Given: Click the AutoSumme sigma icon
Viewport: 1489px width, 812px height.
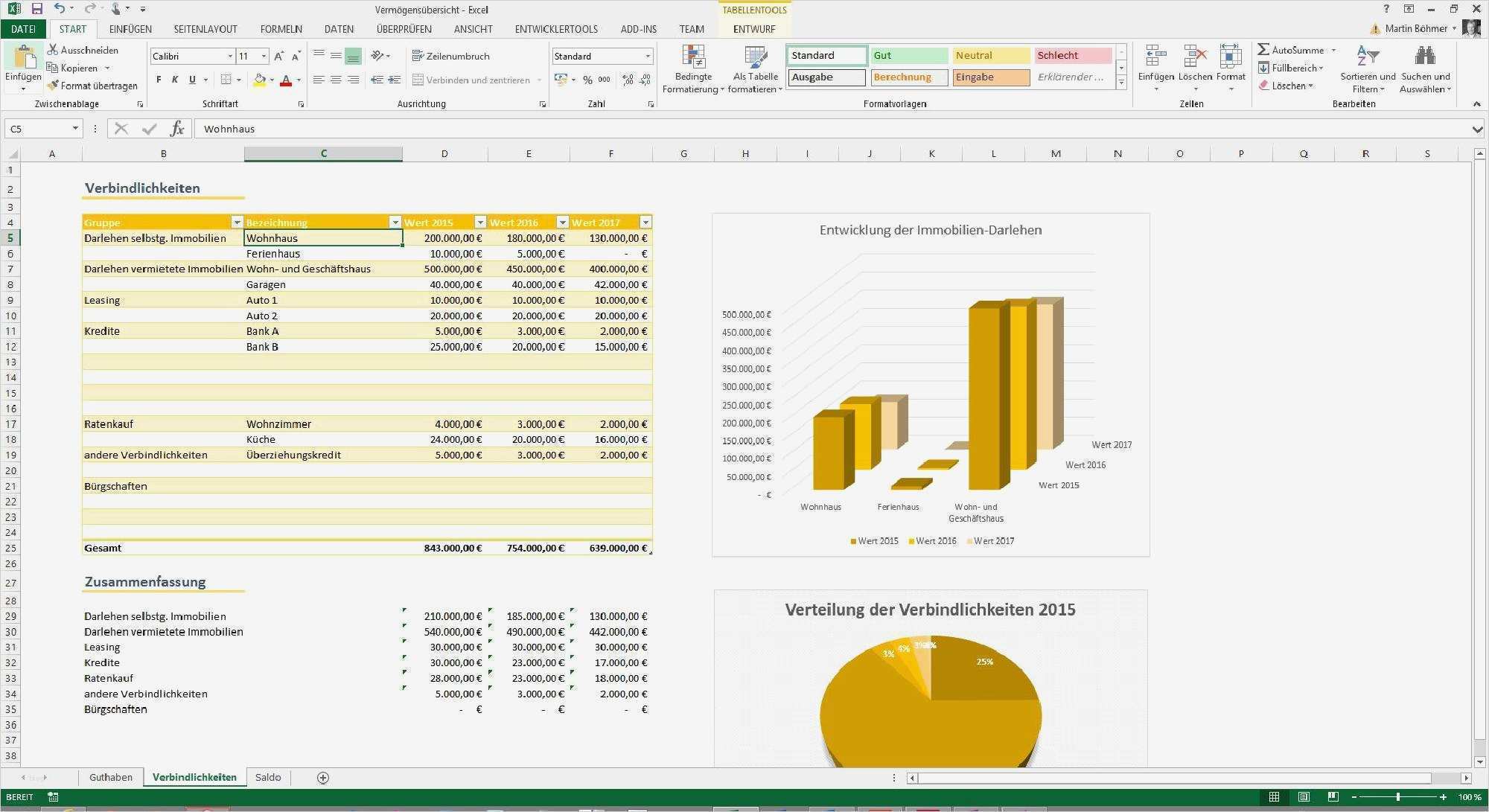Looking at the screenshot, I should [x=1263, y=50].
